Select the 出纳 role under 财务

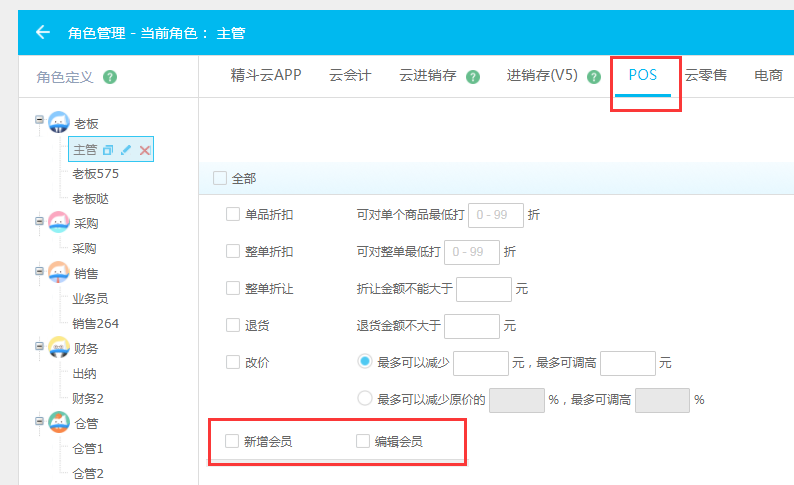(85, 373)
